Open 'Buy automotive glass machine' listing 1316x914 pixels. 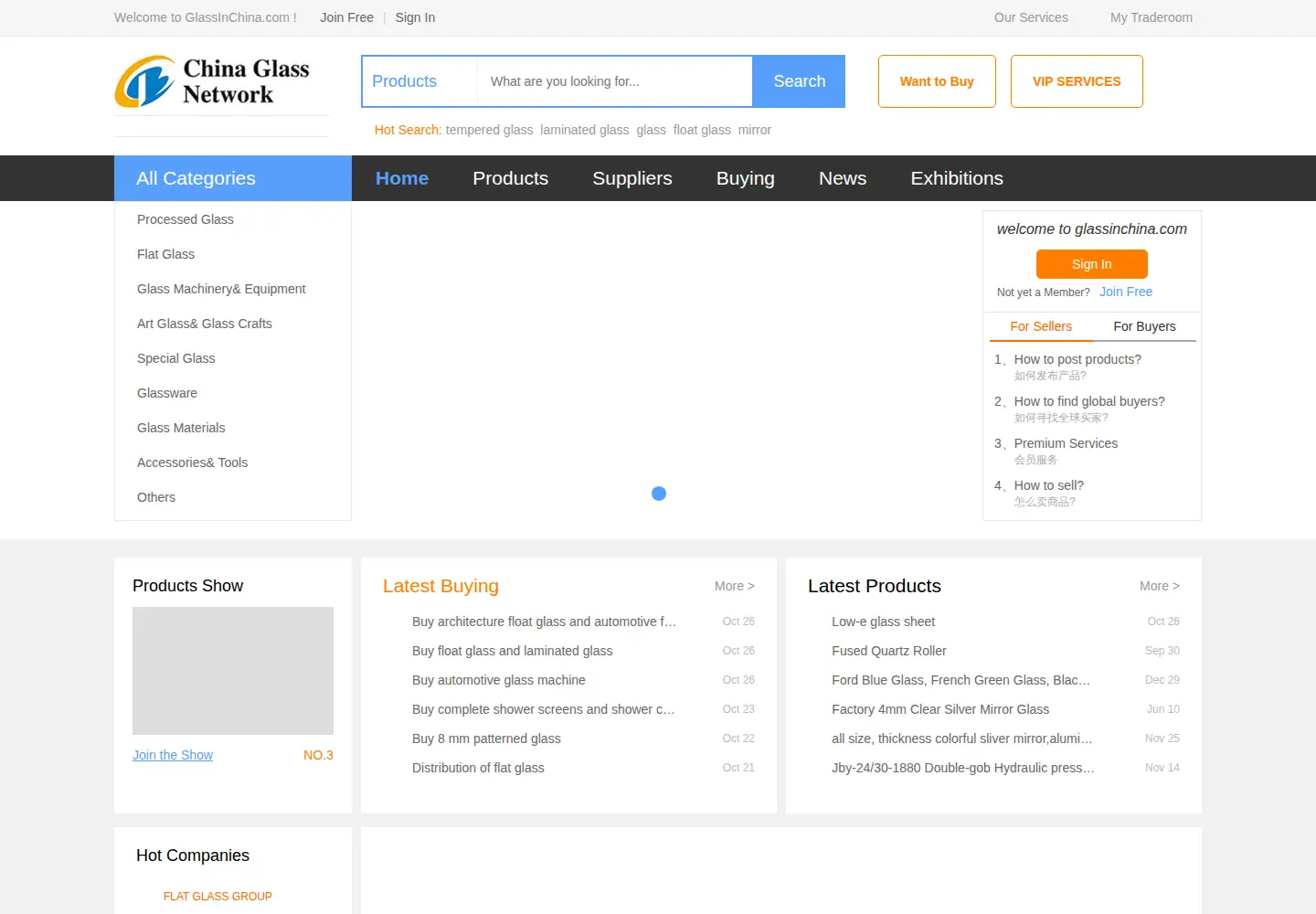pos(499,680)
